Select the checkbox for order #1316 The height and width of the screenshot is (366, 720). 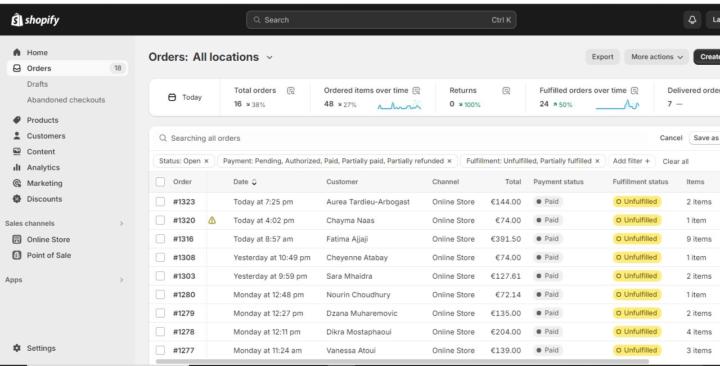pyautogui.click(x=160, y=239)
